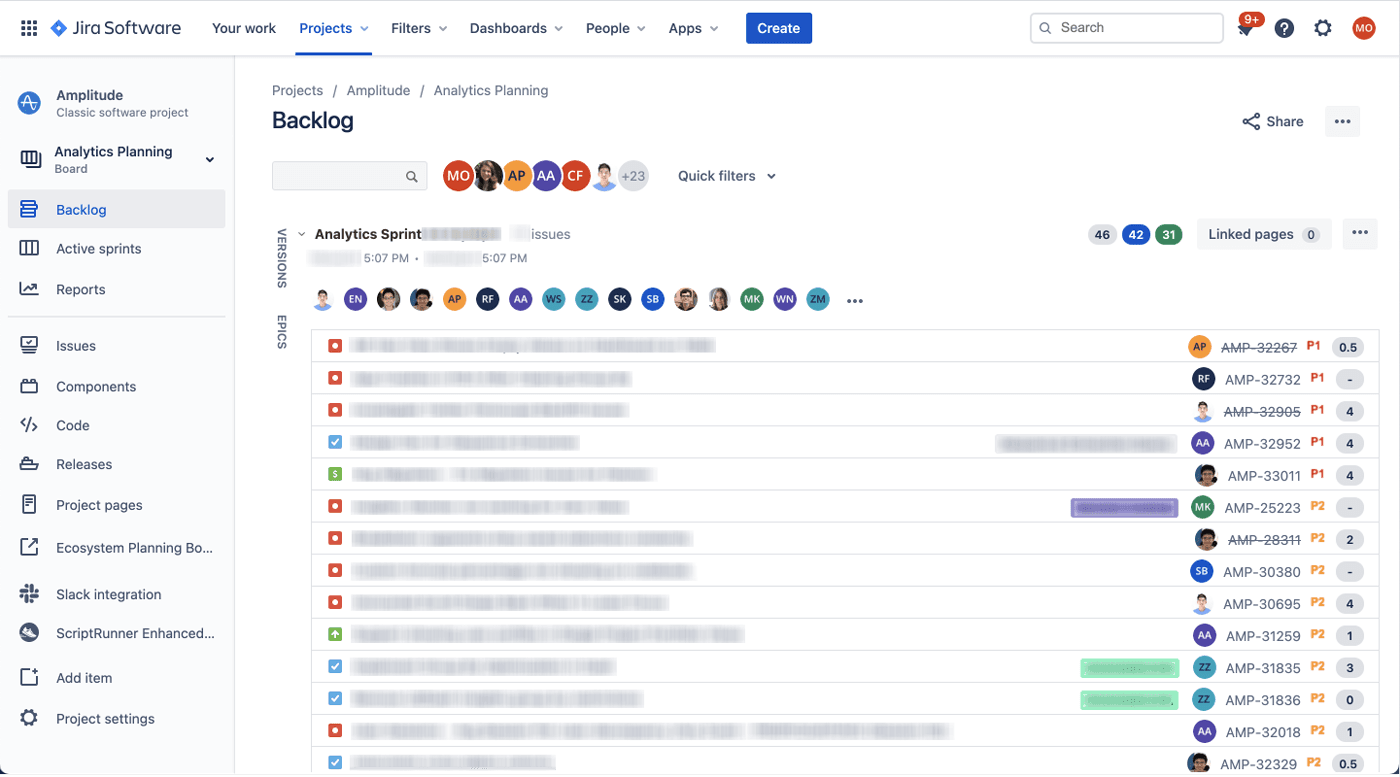Show the +23 more assignees filter

[x=633, y=176]
